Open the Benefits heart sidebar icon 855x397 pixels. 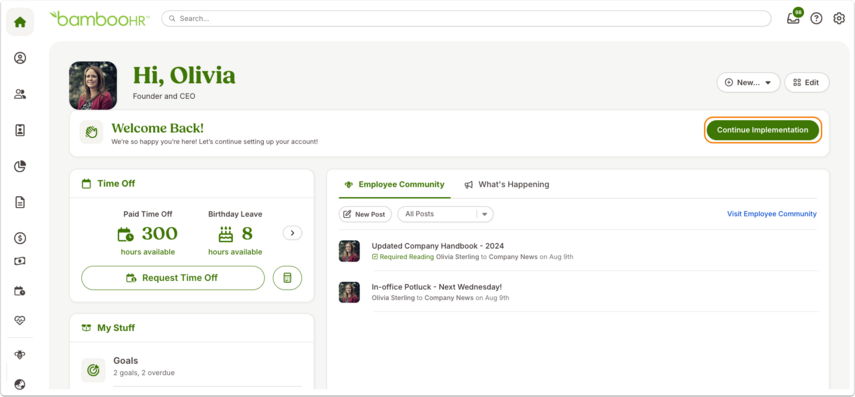20,320
